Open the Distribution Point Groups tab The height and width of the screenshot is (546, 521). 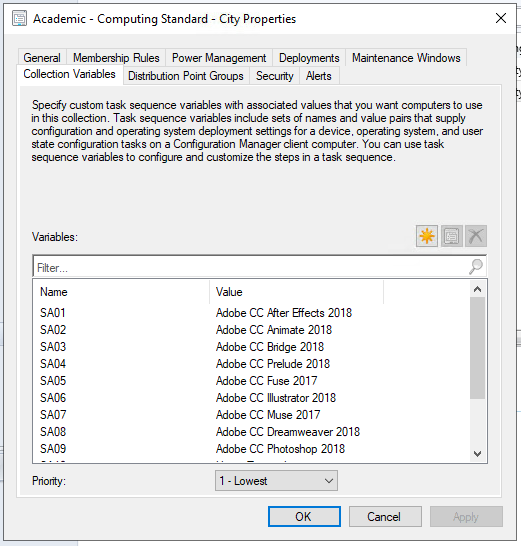pos(186,76)
